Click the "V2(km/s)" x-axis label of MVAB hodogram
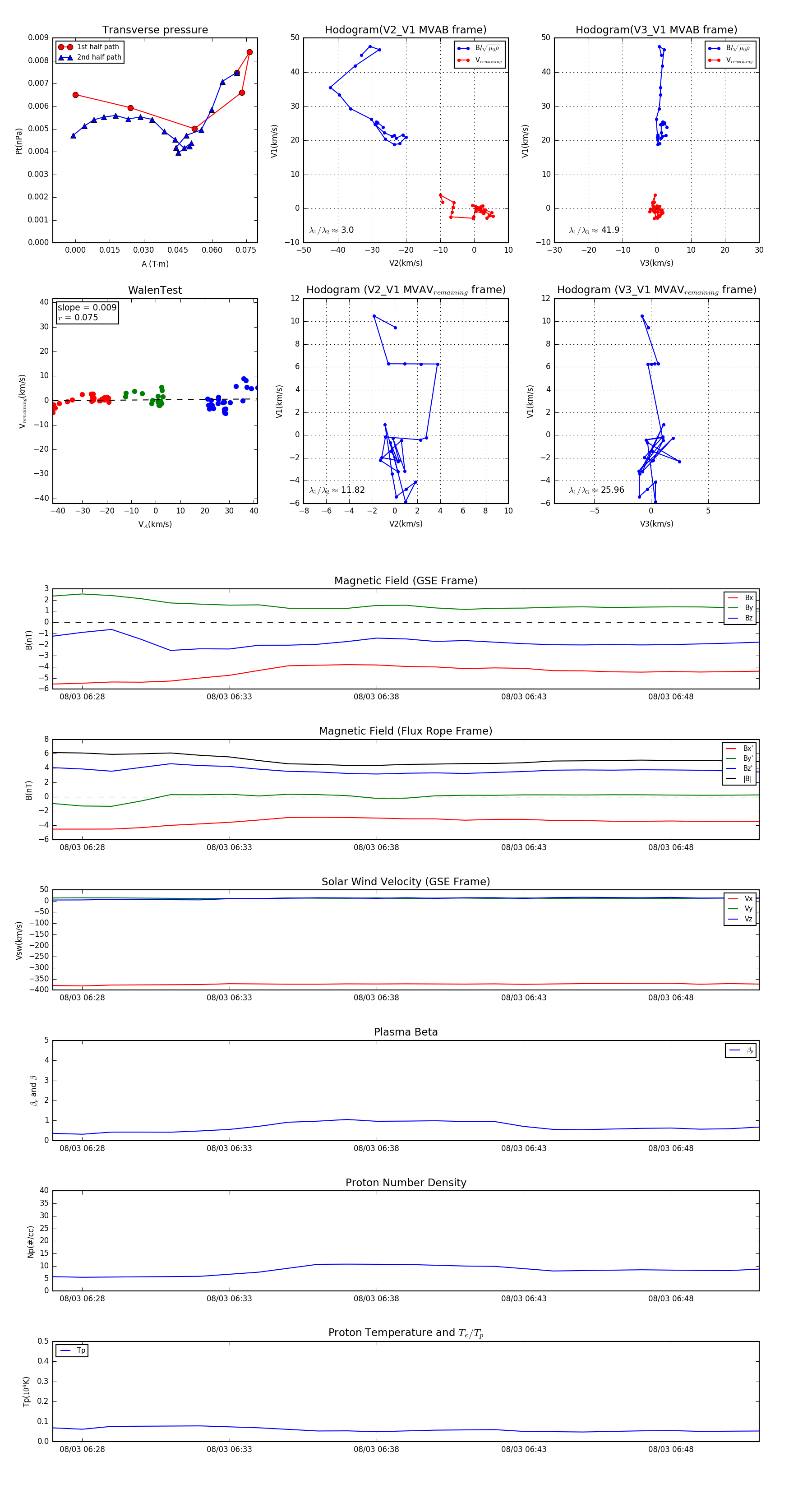The height and width of the screenshot is (1489, 812). 406,263
